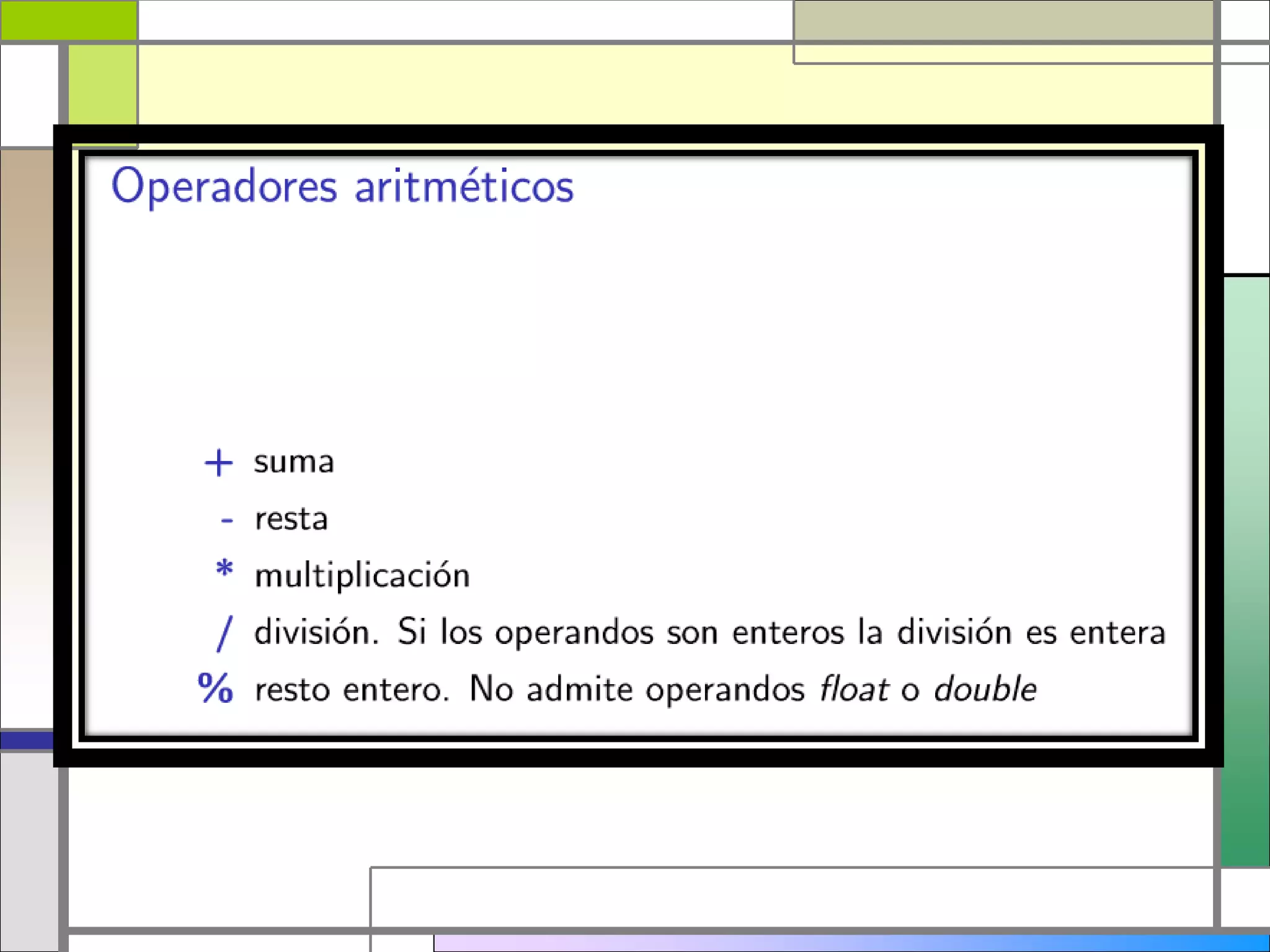This screenshot has width=1270, height=952.
Task: Select the percent remainder symbol
Action: [215, 689]
